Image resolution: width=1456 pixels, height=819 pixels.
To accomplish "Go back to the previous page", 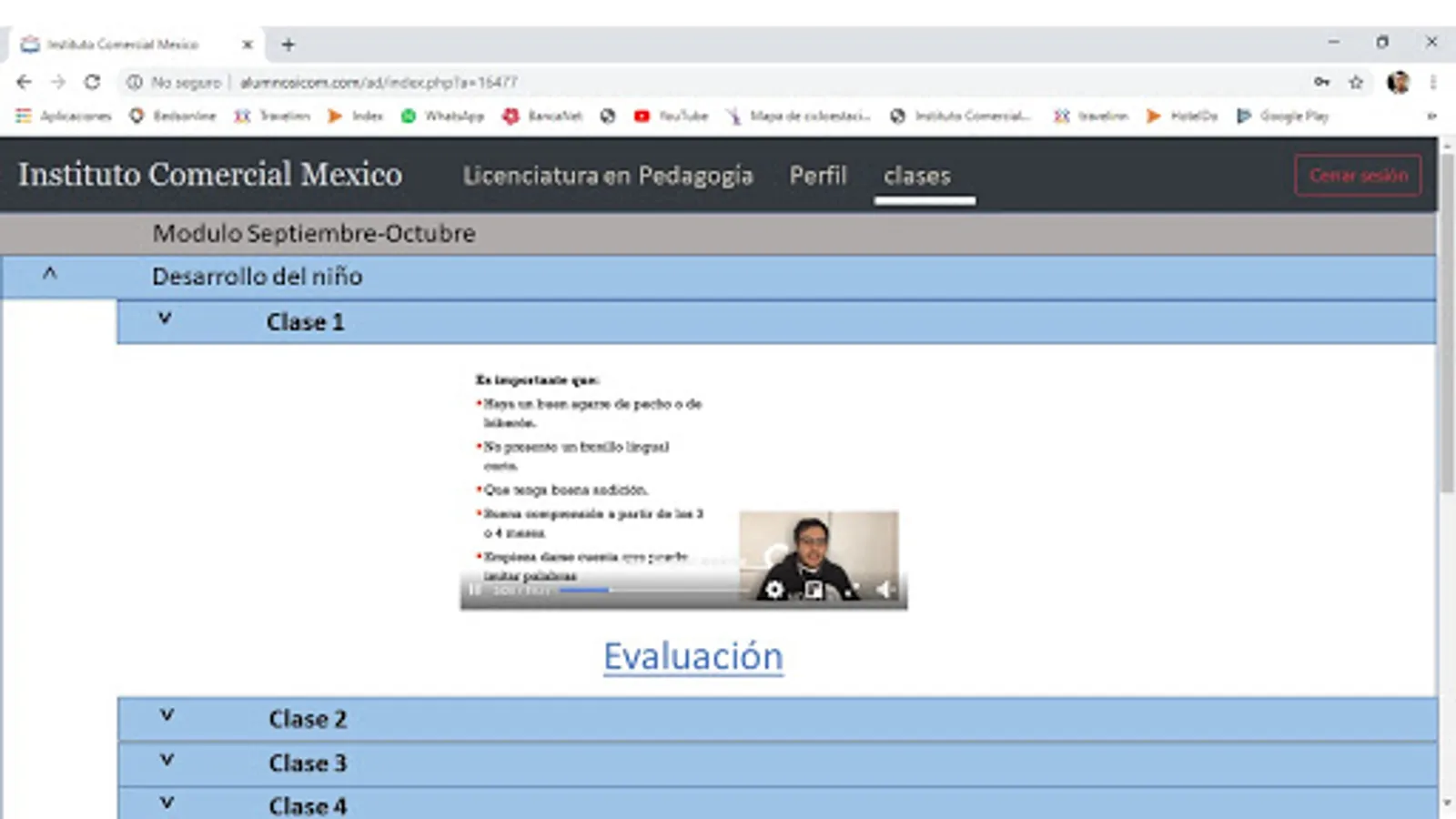I will click(24, 82).
